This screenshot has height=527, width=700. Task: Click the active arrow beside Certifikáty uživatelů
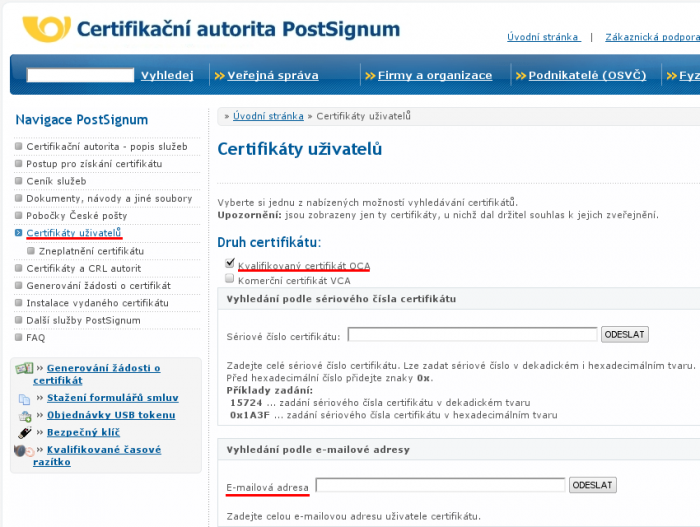(18, 233)
